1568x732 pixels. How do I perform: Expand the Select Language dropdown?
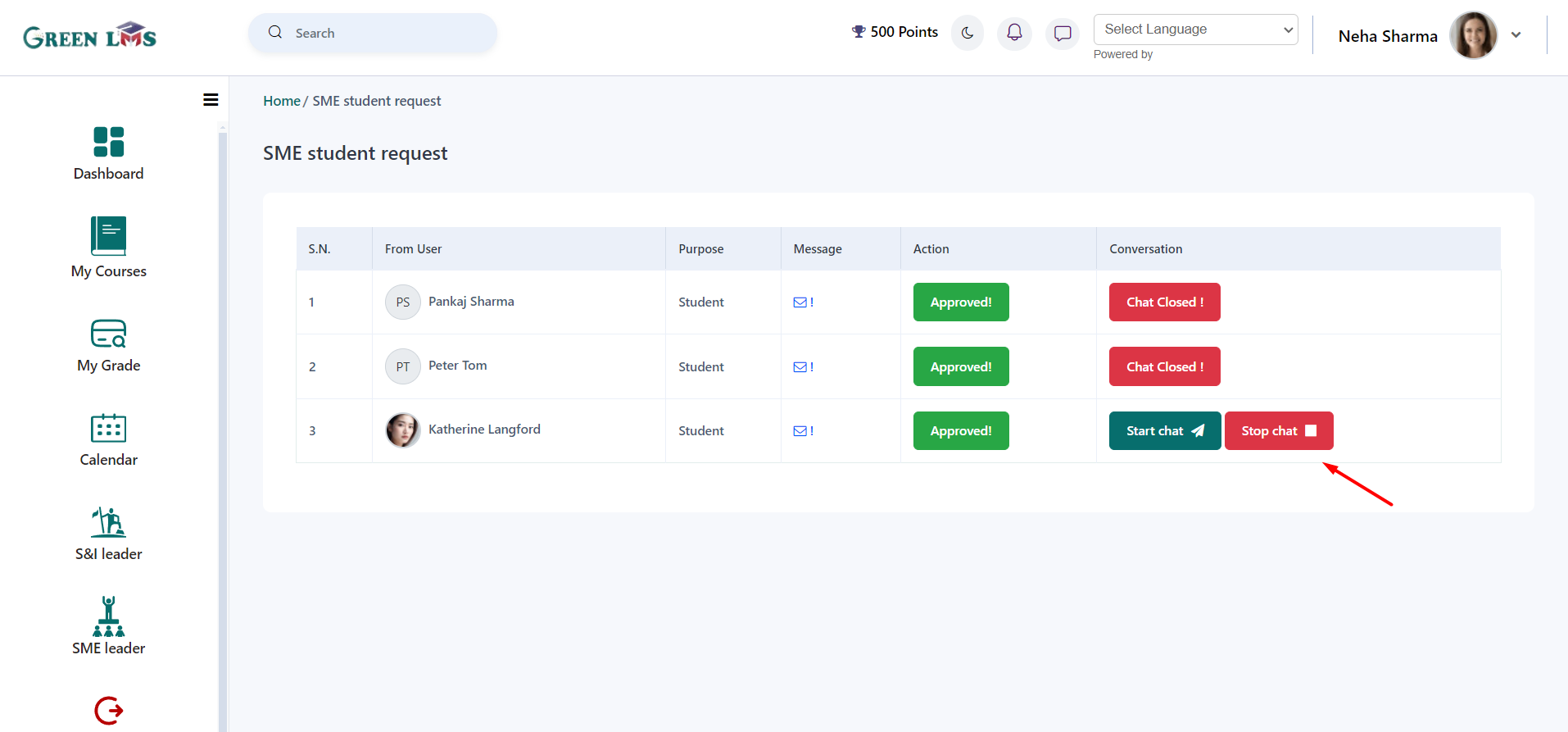[1195, 30]
